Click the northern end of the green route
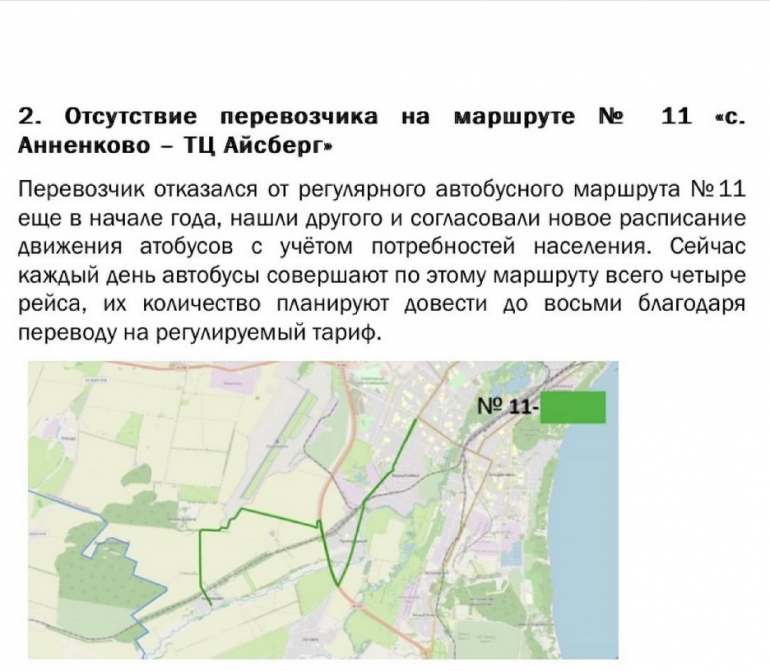This screenshot has width=770, height=671. (x=416, y=421)
